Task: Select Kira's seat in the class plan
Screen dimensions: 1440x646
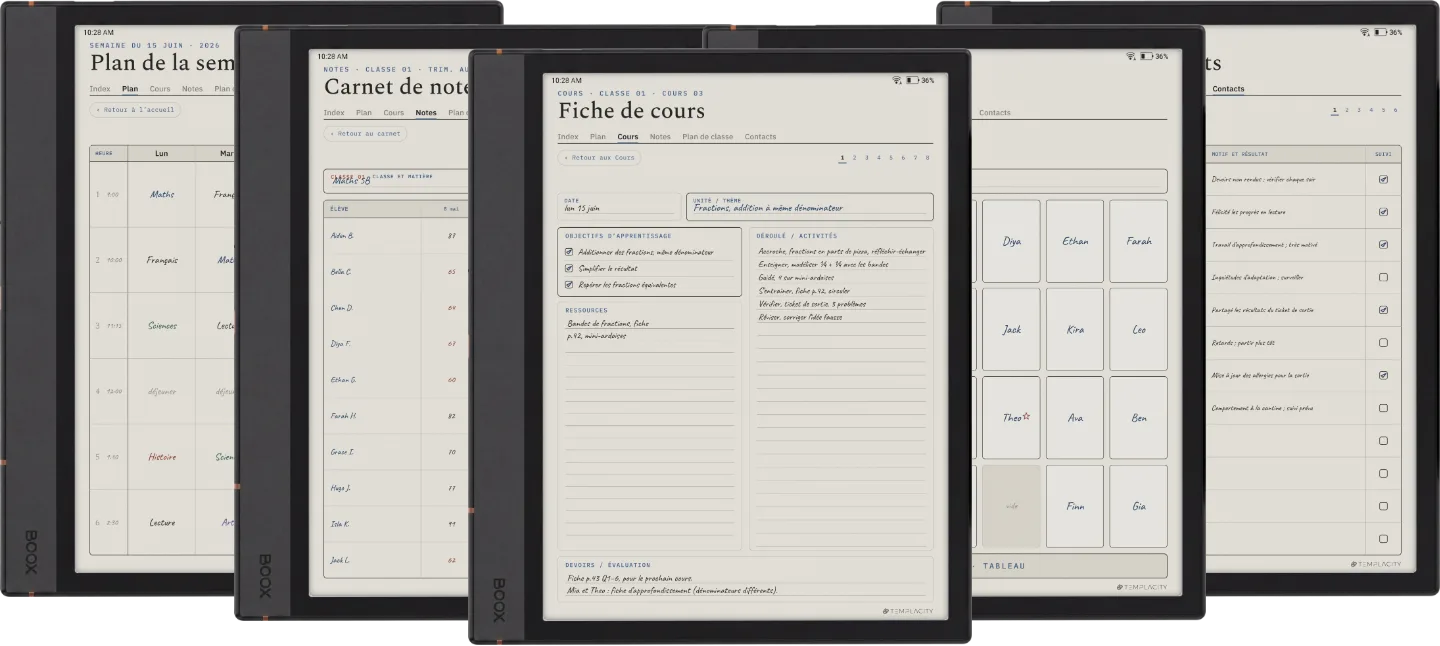Action: [1075, 329]
